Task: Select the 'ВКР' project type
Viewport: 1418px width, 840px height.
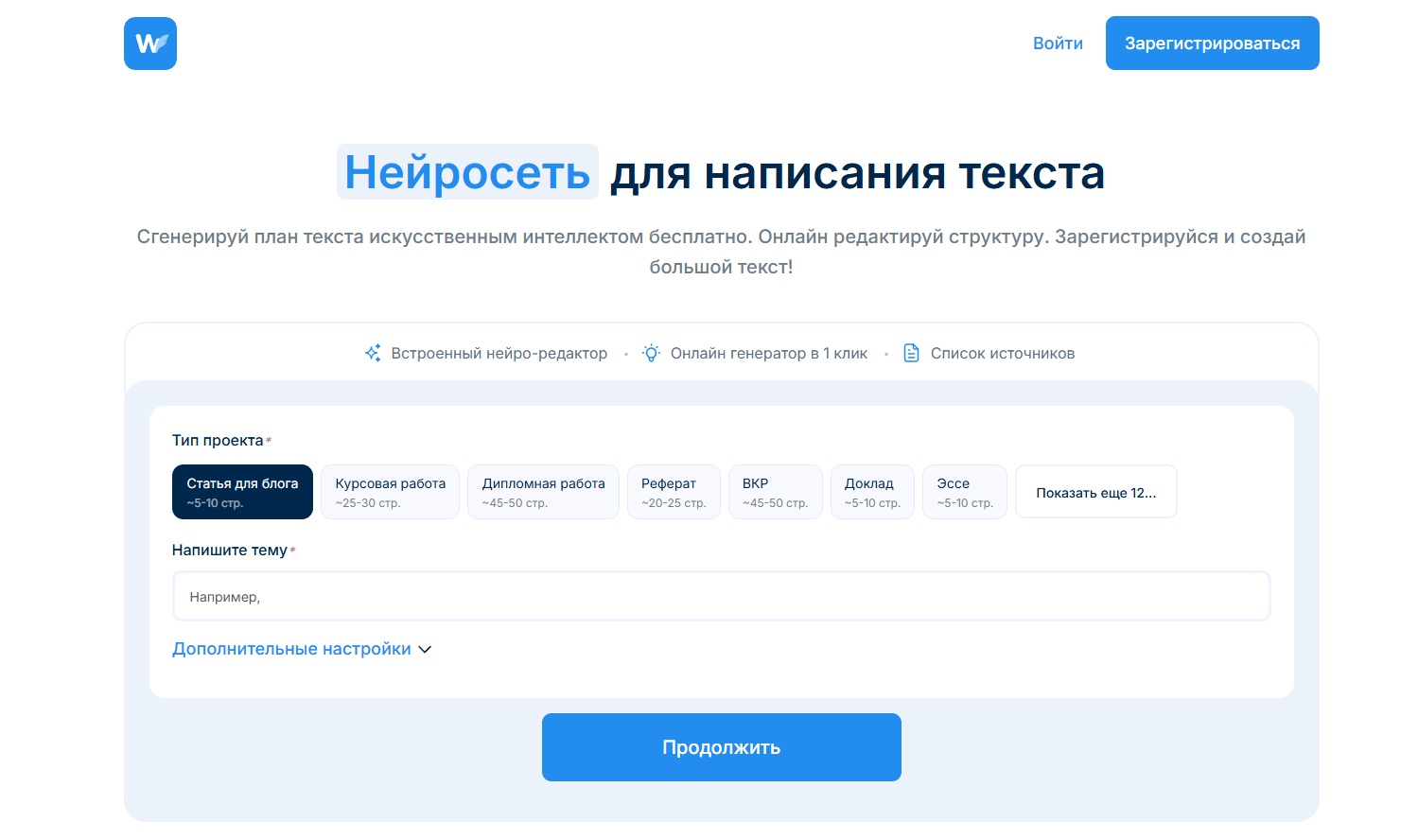Action: (x=775, y=491)
